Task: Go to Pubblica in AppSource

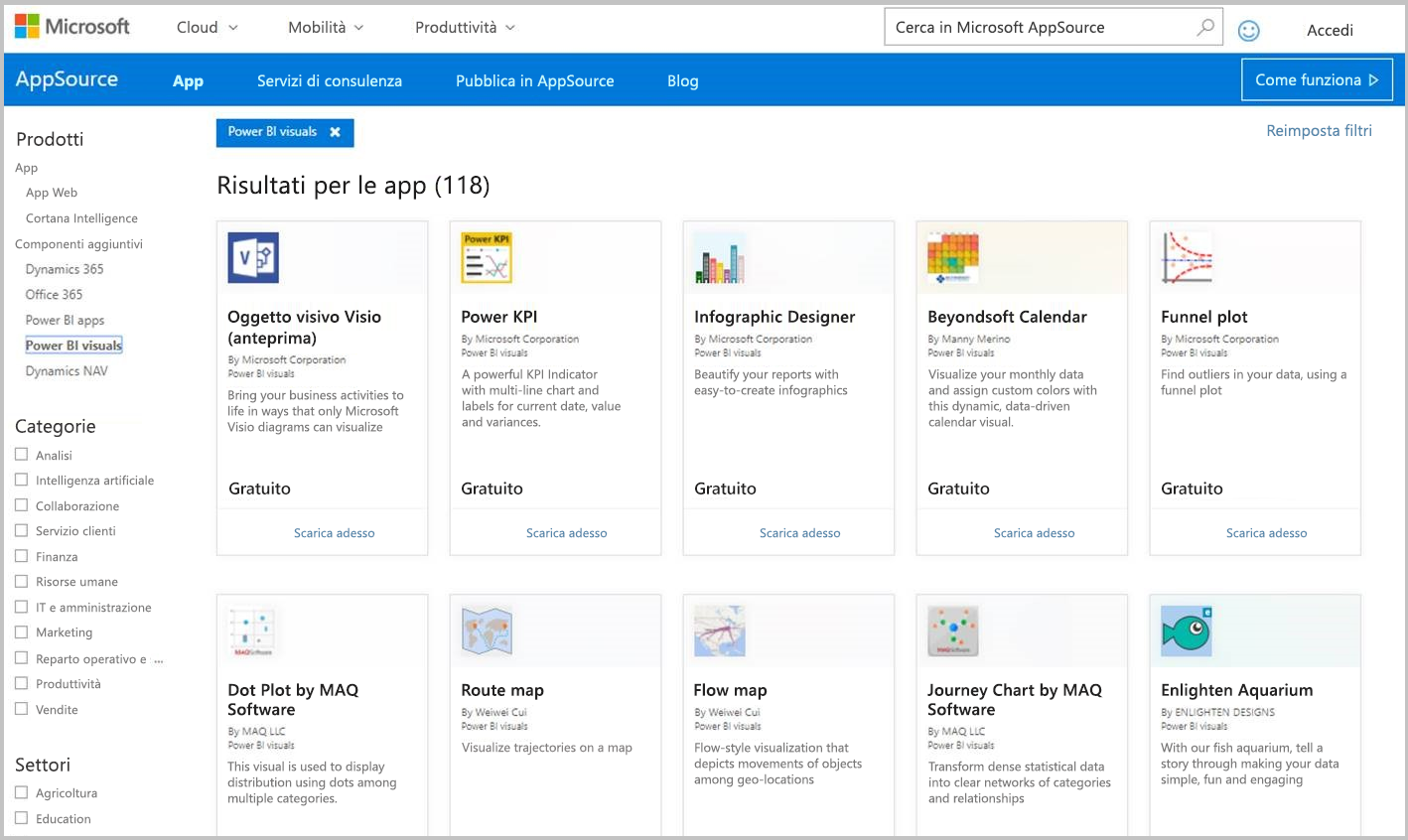Action: point(535,81)
